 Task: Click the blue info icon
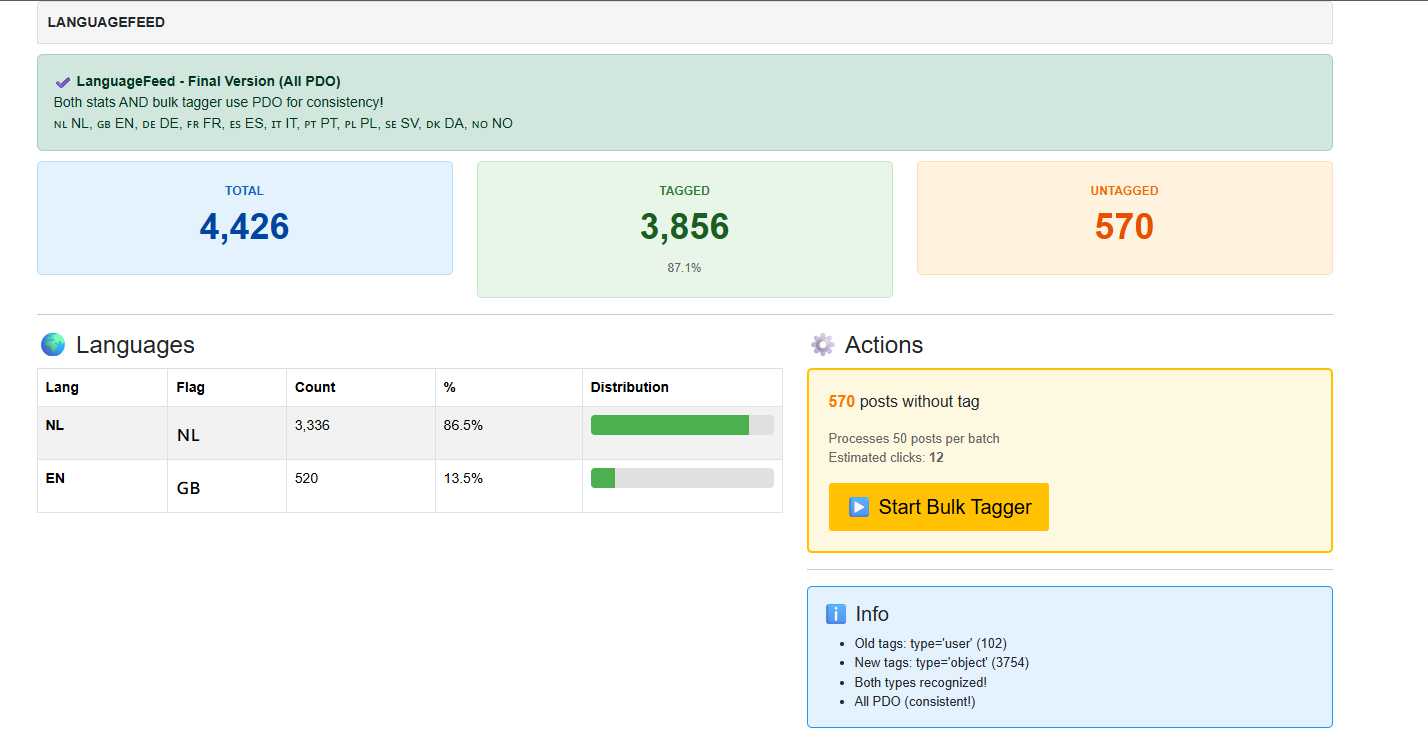click(836, 614)
